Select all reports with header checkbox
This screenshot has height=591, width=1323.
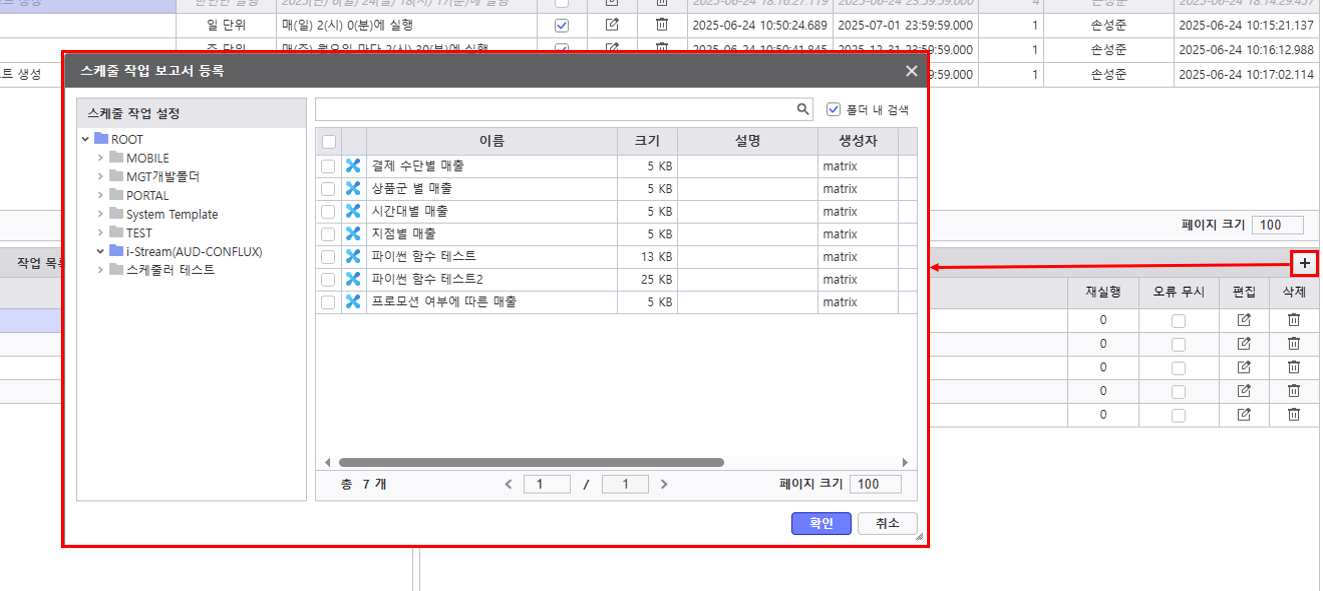(328, 142)
